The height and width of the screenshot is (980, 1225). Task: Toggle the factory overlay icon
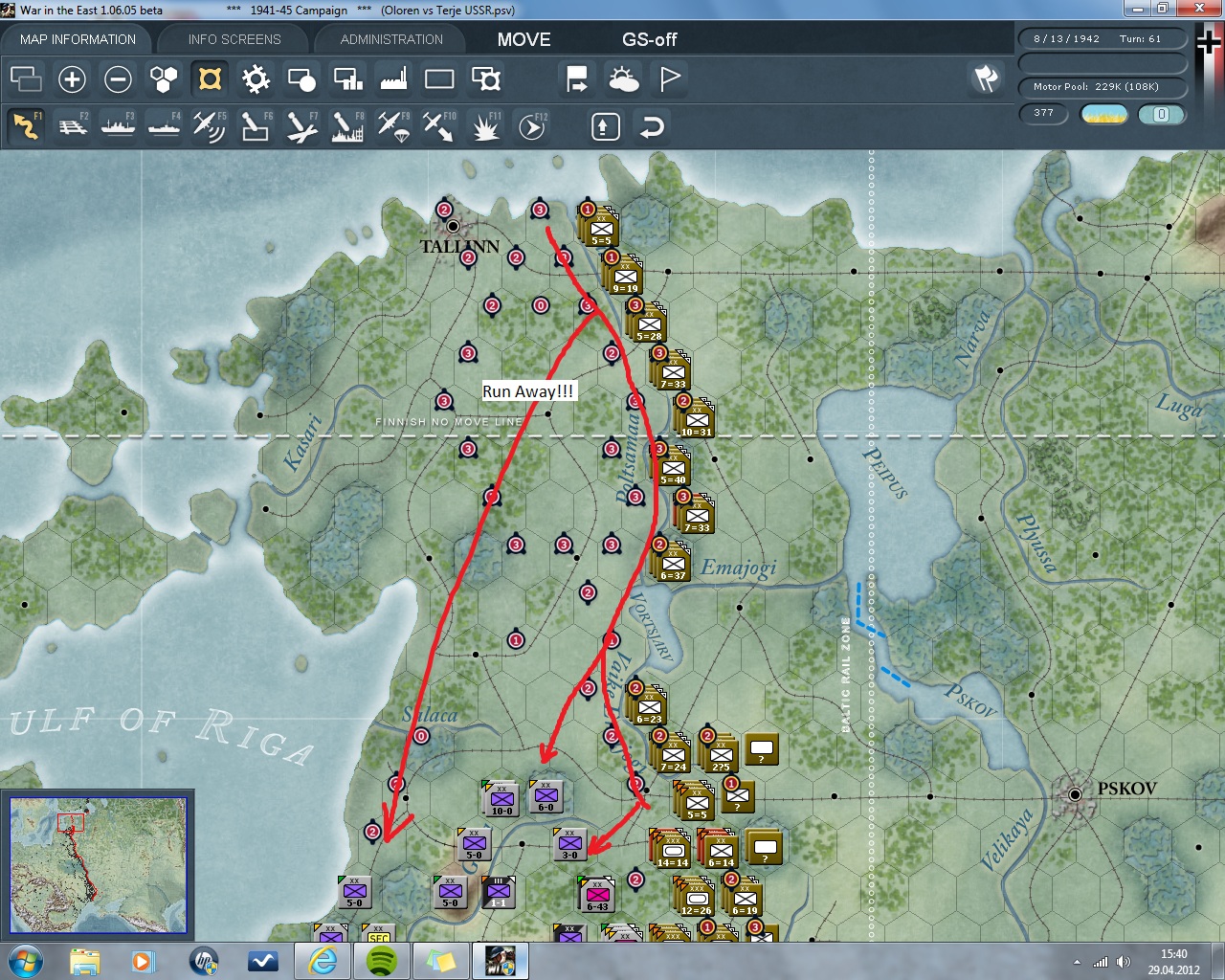coord(393,78)
